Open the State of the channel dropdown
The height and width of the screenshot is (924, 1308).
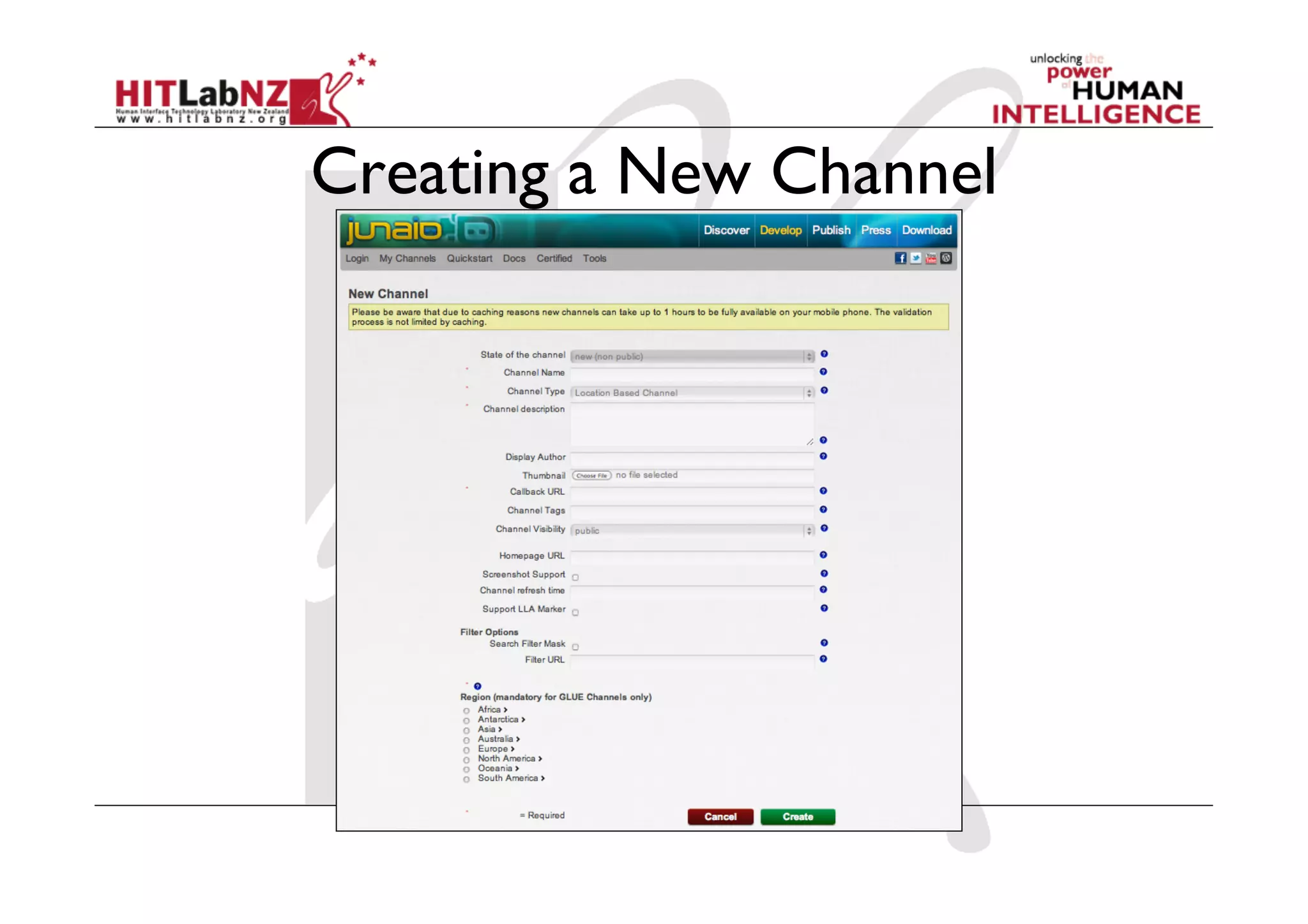(x=692, y=356)
